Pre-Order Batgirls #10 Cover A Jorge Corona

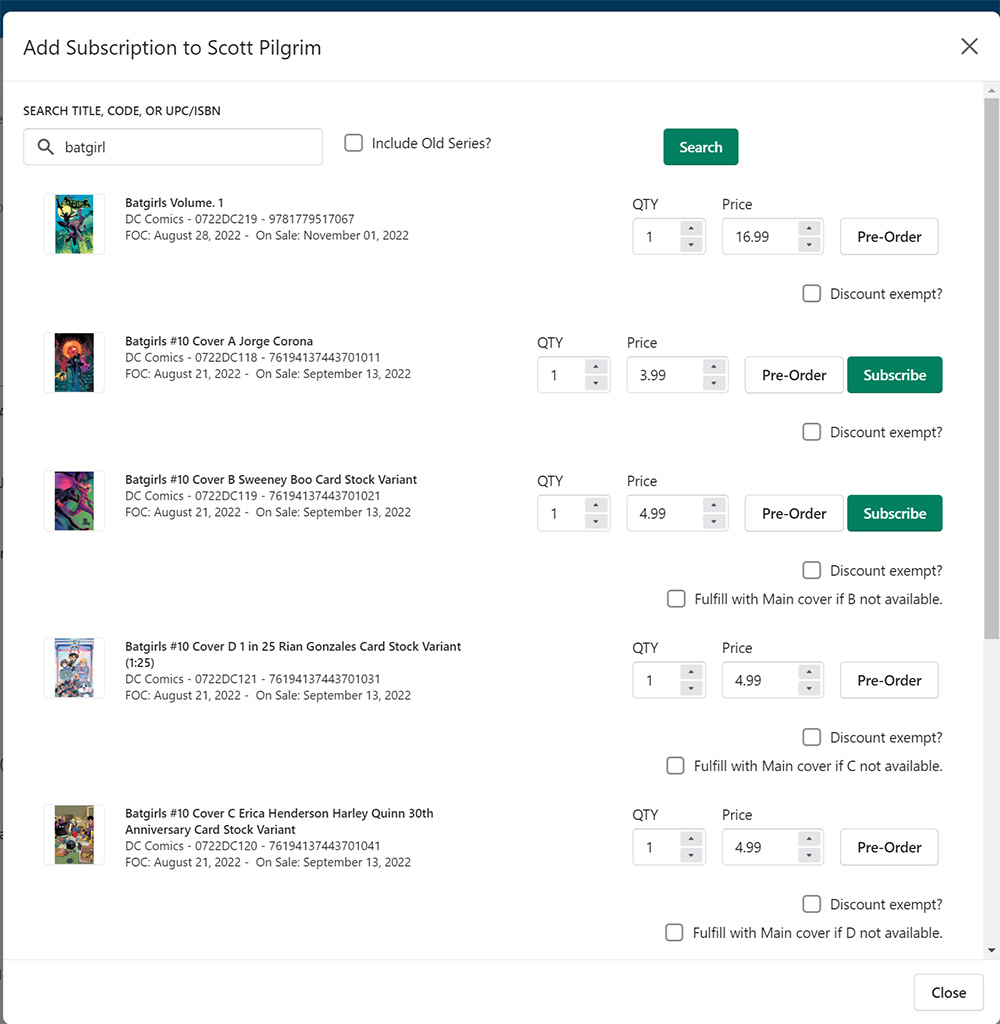pyautogui.click(x=794, y=375)
